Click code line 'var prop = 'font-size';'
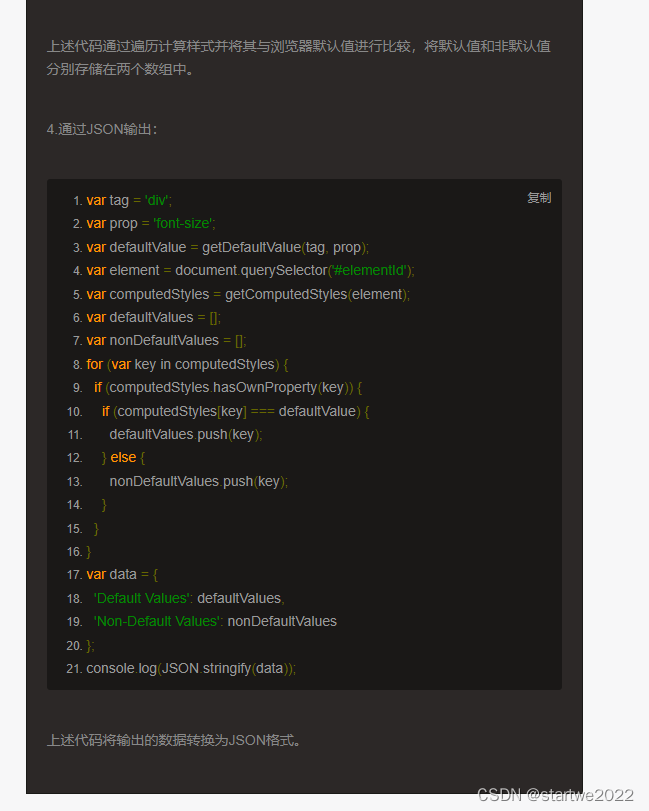Viewport: 649px width, 811px height. pyautogui.click(x=150, y=224)
